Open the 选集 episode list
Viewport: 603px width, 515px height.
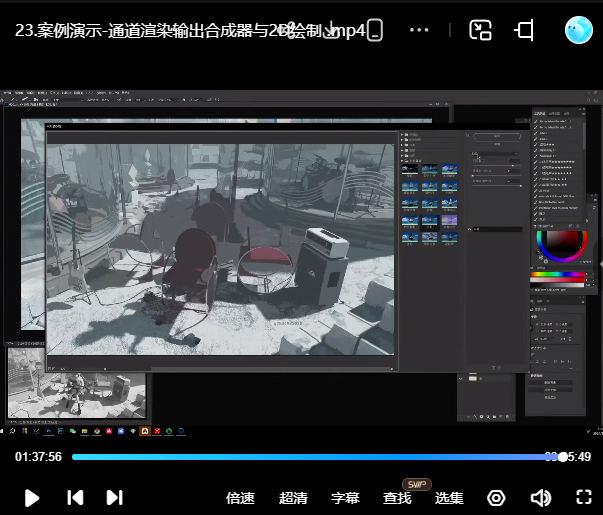[449, 498]
